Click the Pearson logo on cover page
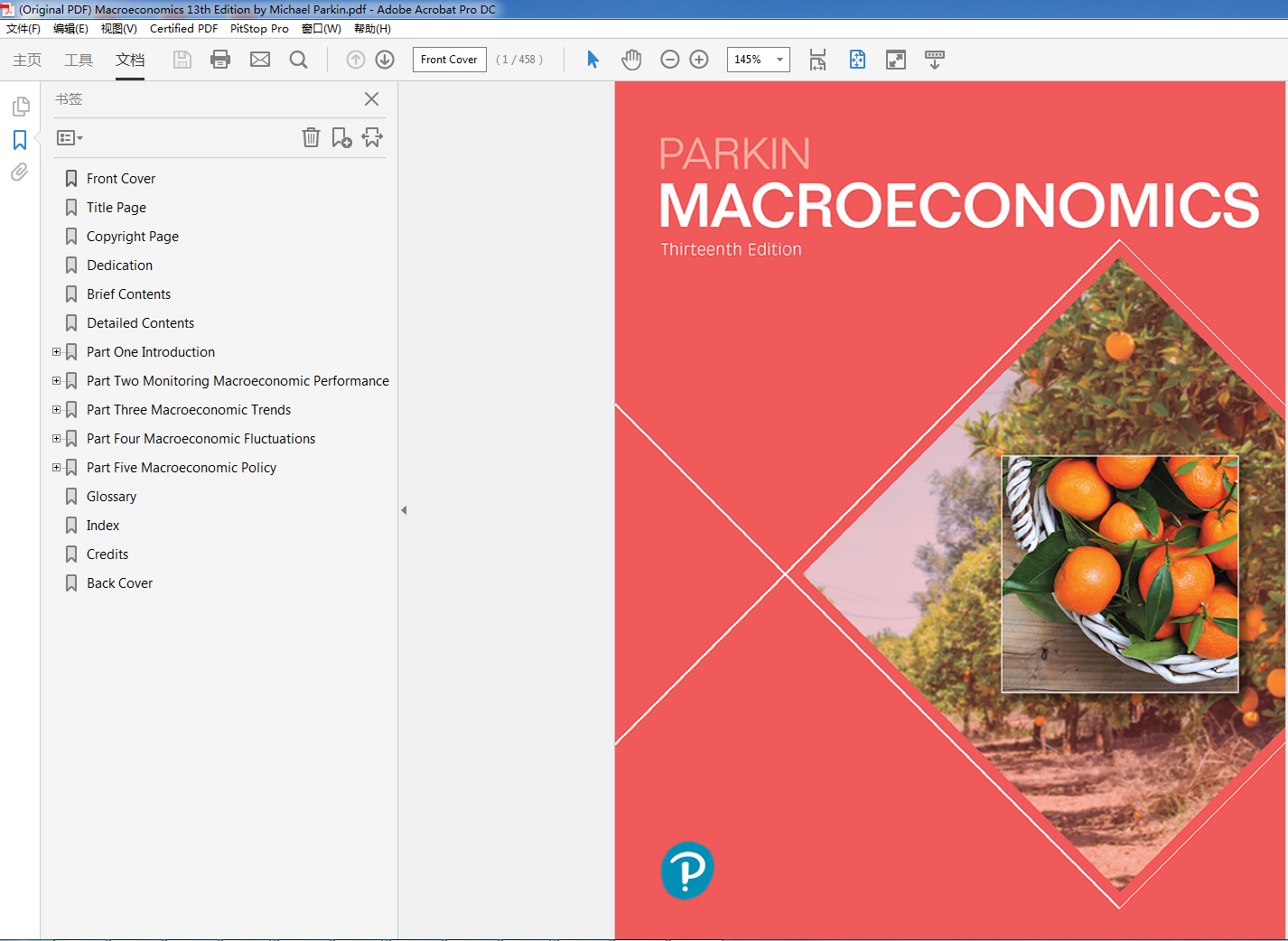 [687, 871]
